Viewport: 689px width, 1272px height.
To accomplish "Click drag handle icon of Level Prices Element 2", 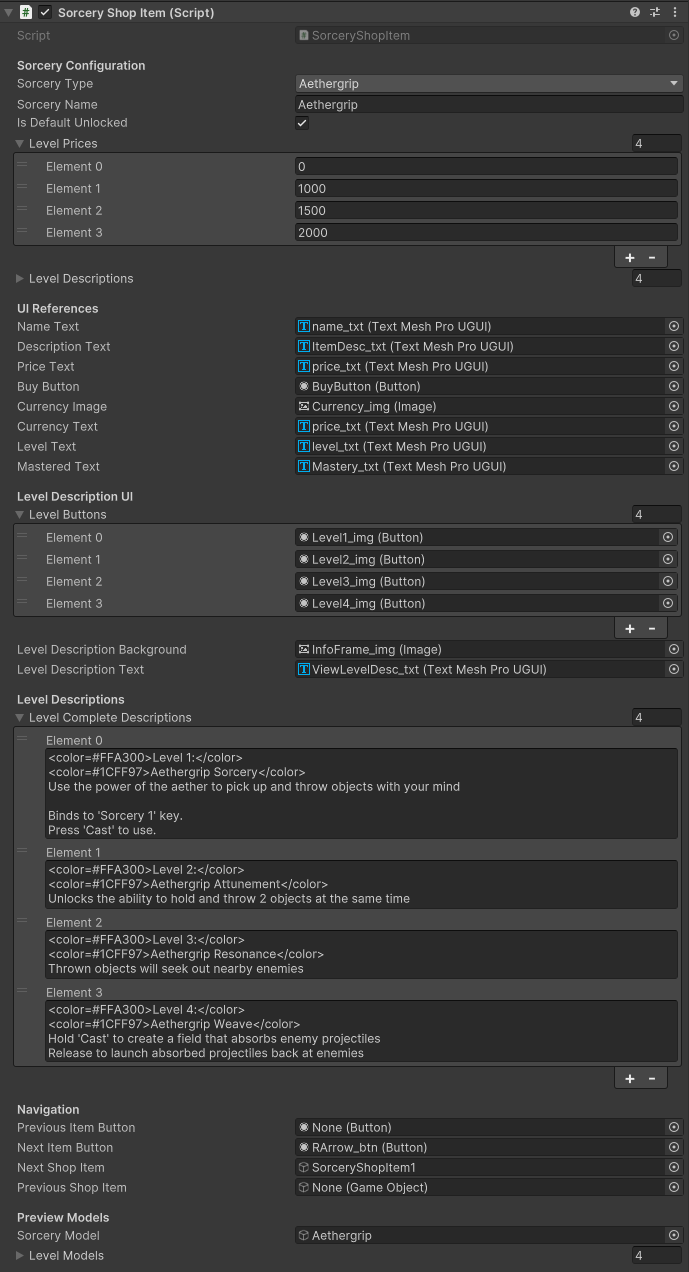I will point(22,210).
